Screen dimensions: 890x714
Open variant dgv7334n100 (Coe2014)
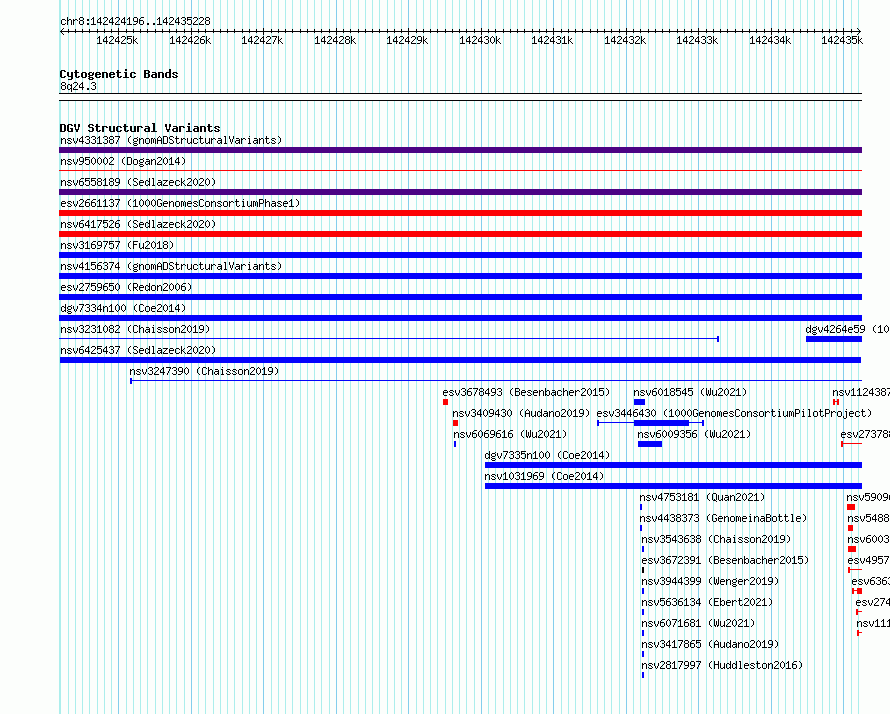123,308
